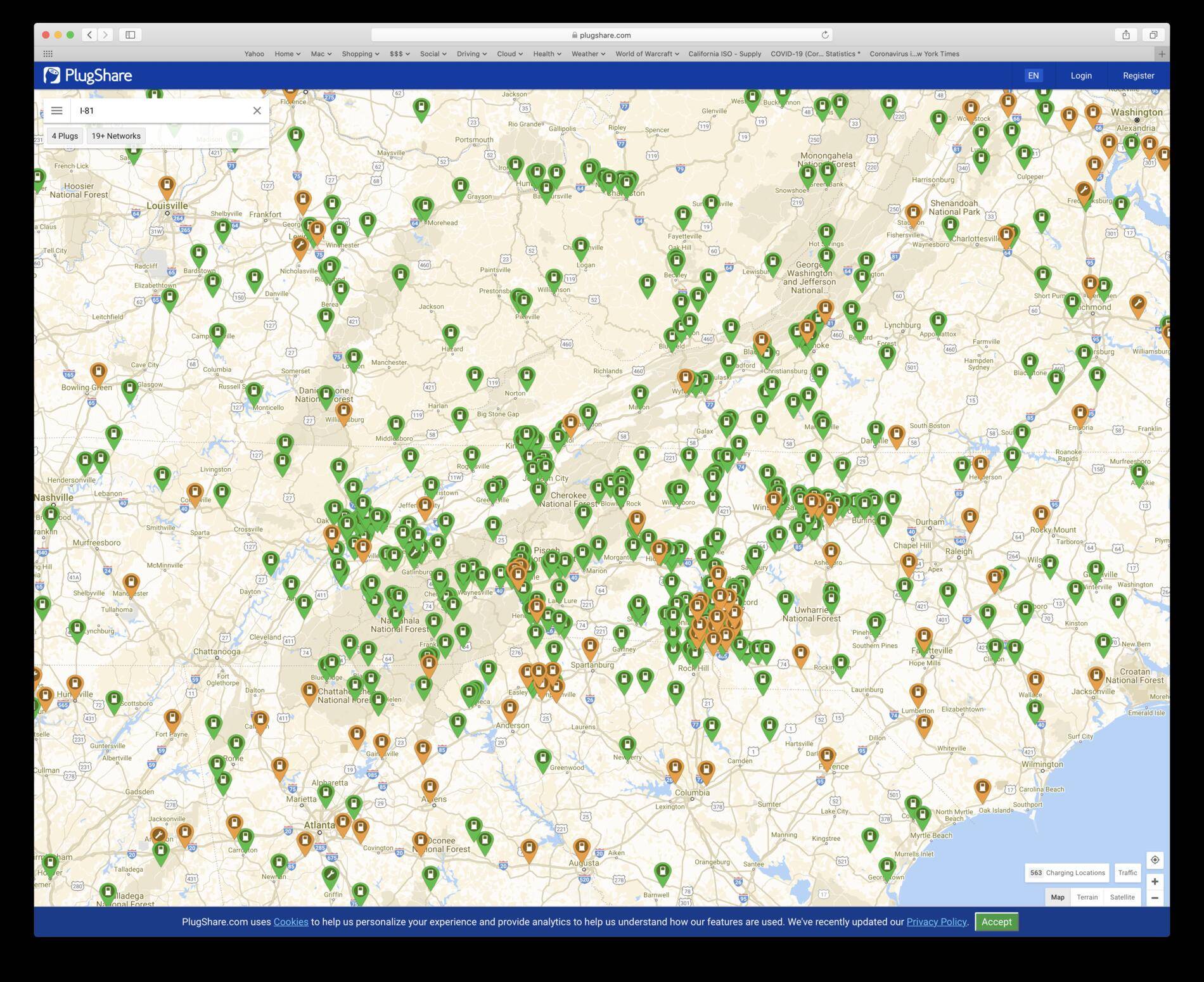Open the 563 Charging Locations list
The height and width of the screenshot is (982, 1204).
point(1067,872)
